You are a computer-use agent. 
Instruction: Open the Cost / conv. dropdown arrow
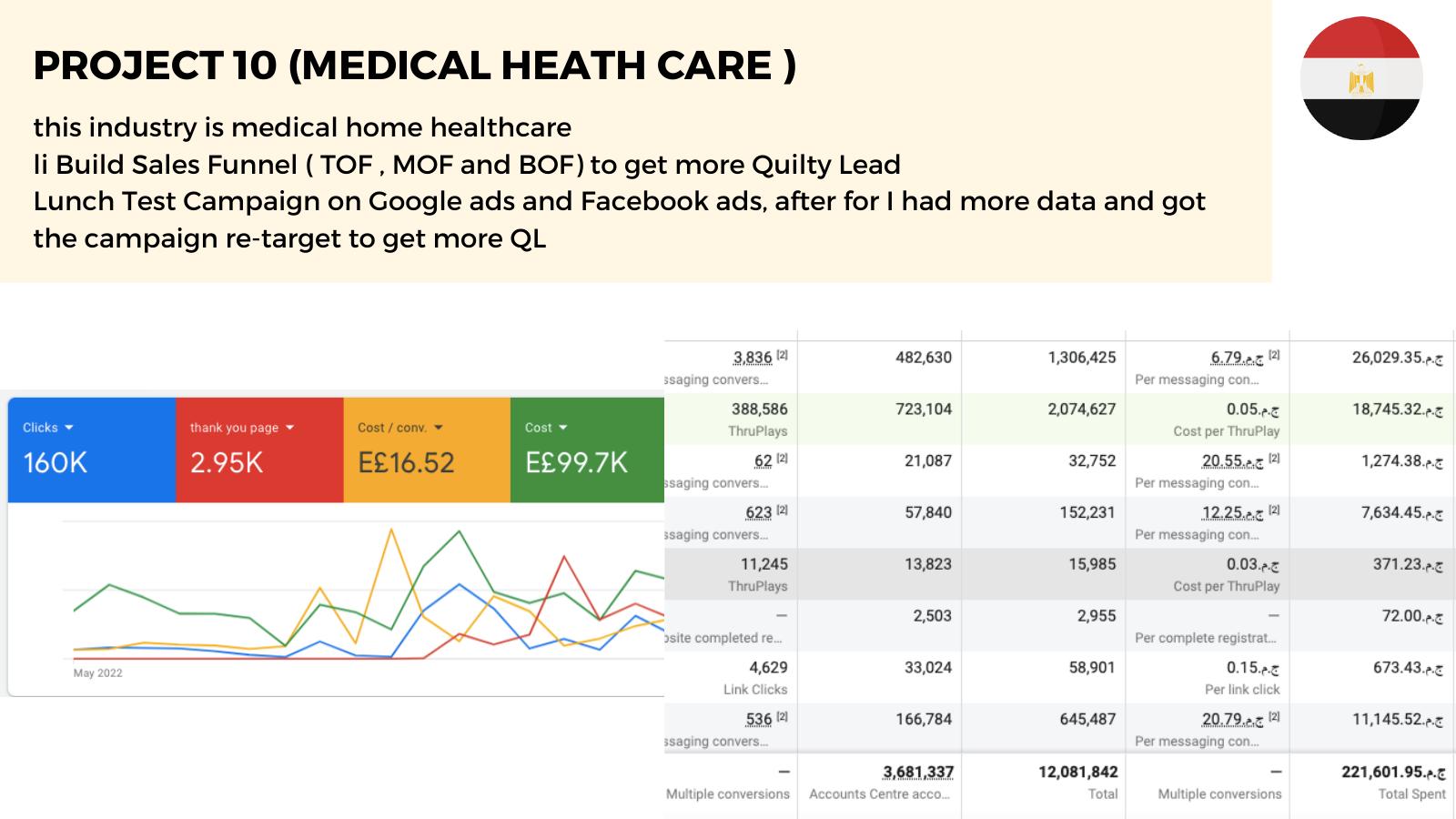(x=438, y=428)
